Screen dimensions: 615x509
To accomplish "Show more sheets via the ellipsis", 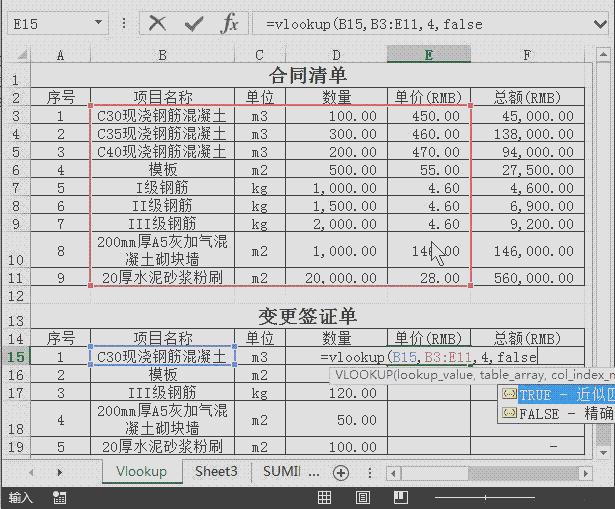I will coord(314,473).
